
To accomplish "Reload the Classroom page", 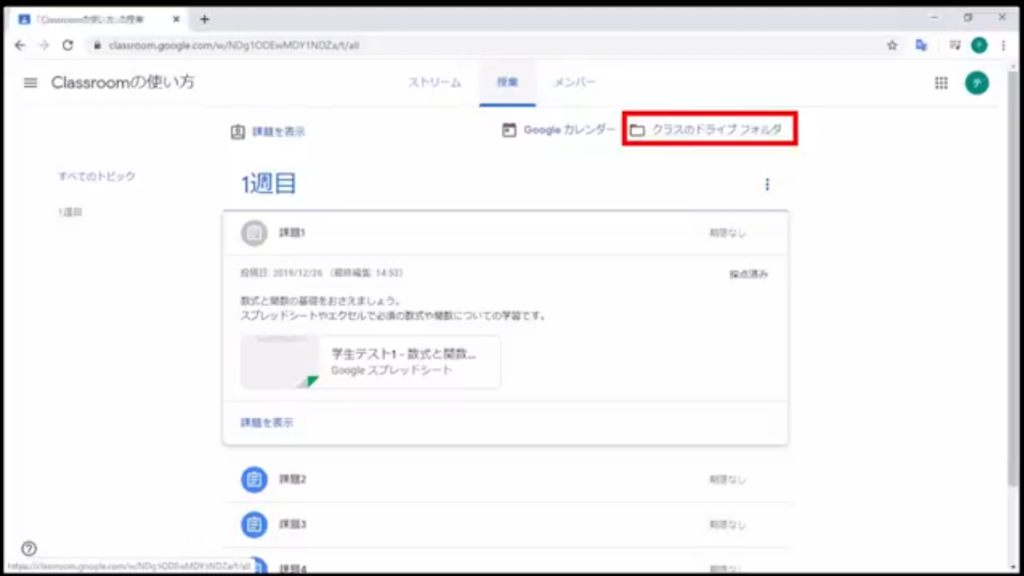I will [68, 45].
